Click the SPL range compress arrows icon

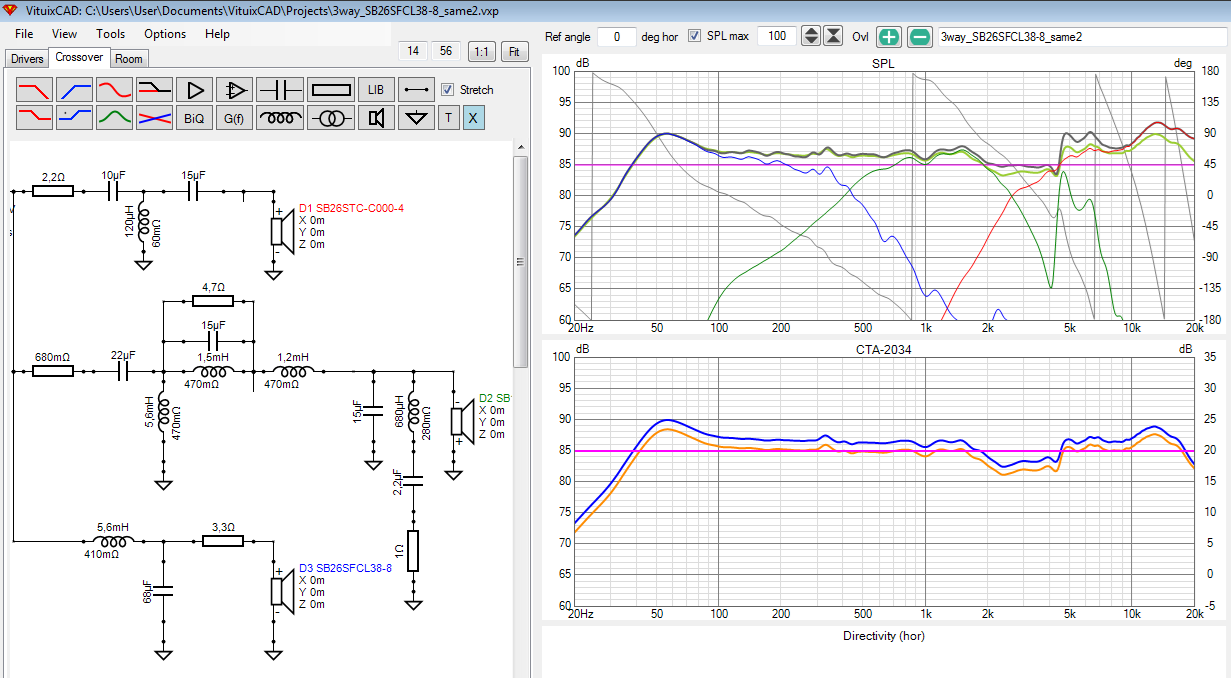click(x=834, y=37)
